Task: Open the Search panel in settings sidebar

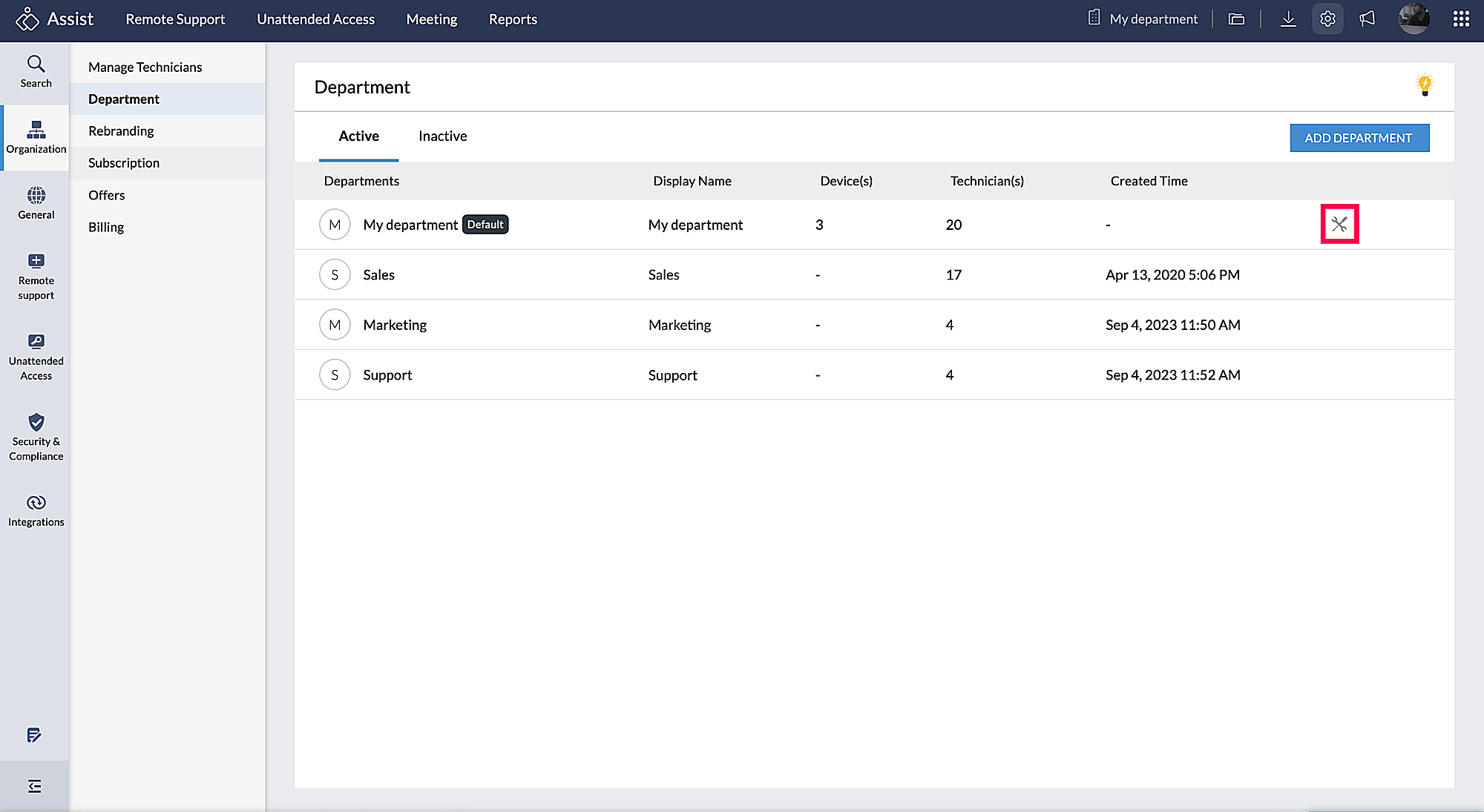Action: click(35, 71)
